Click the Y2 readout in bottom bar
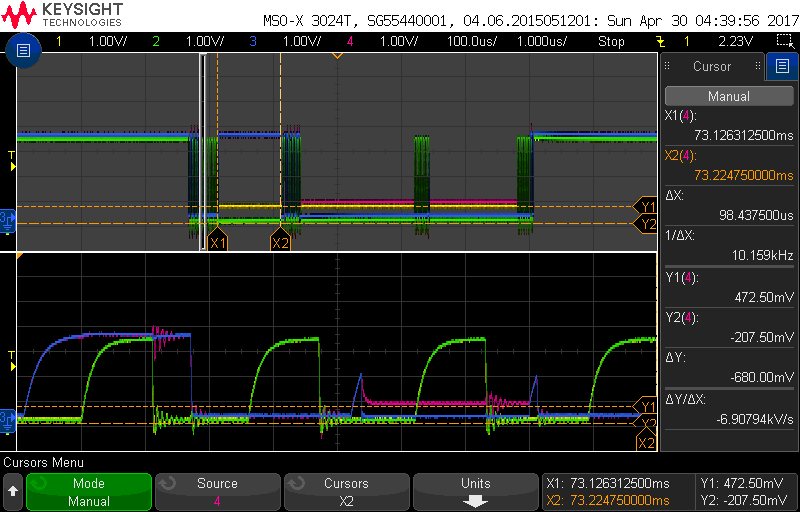Viewport: 800px width, 512px height. click(x=743, y=500)
